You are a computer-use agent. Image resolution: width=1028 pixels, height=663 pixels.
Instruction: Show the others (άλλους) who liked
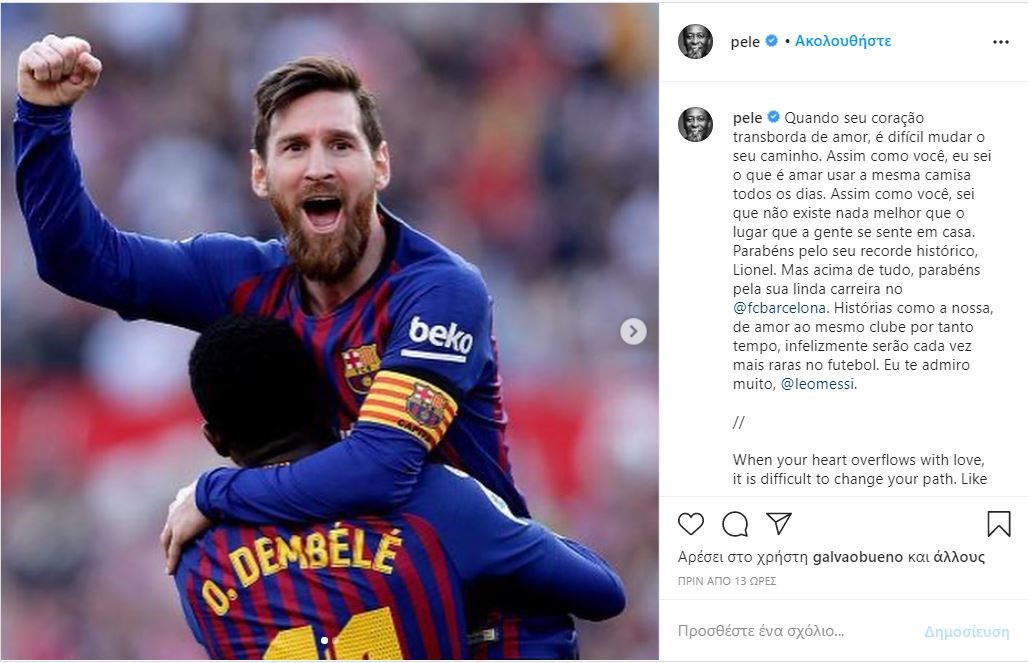coord(959,557)
